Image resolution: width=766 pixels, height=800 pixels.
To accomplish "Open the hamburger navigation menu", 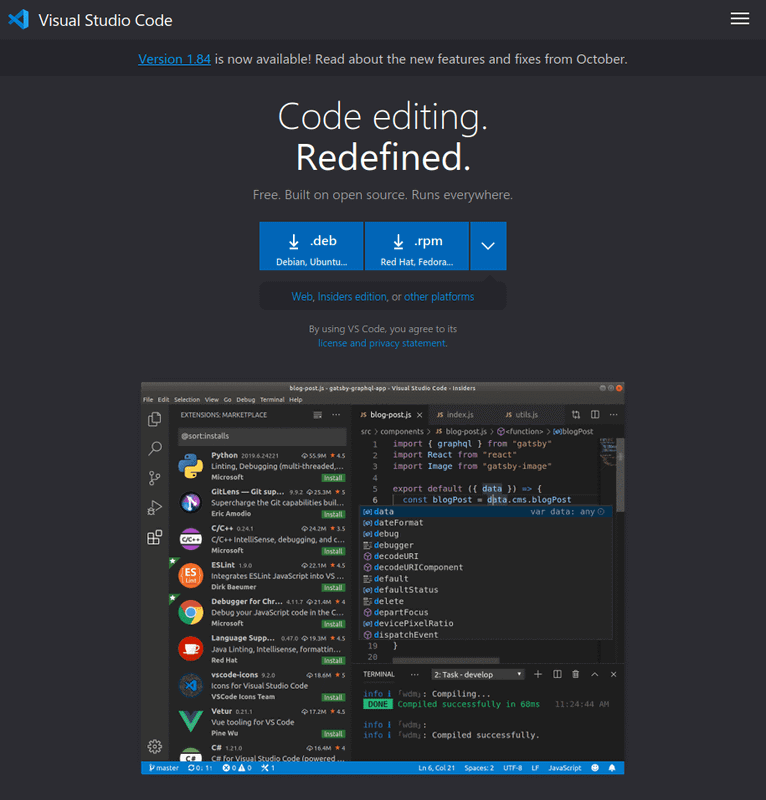I will [739, 19].
